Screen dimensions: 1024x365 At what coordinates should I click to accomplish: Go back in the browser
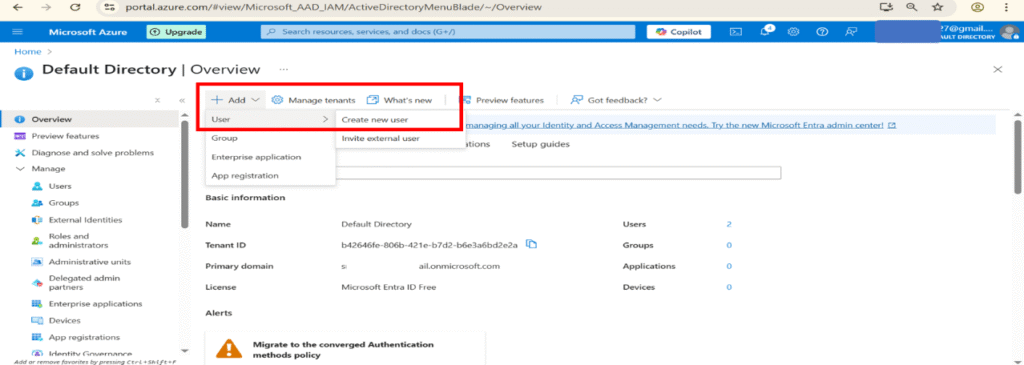[18, 7]
